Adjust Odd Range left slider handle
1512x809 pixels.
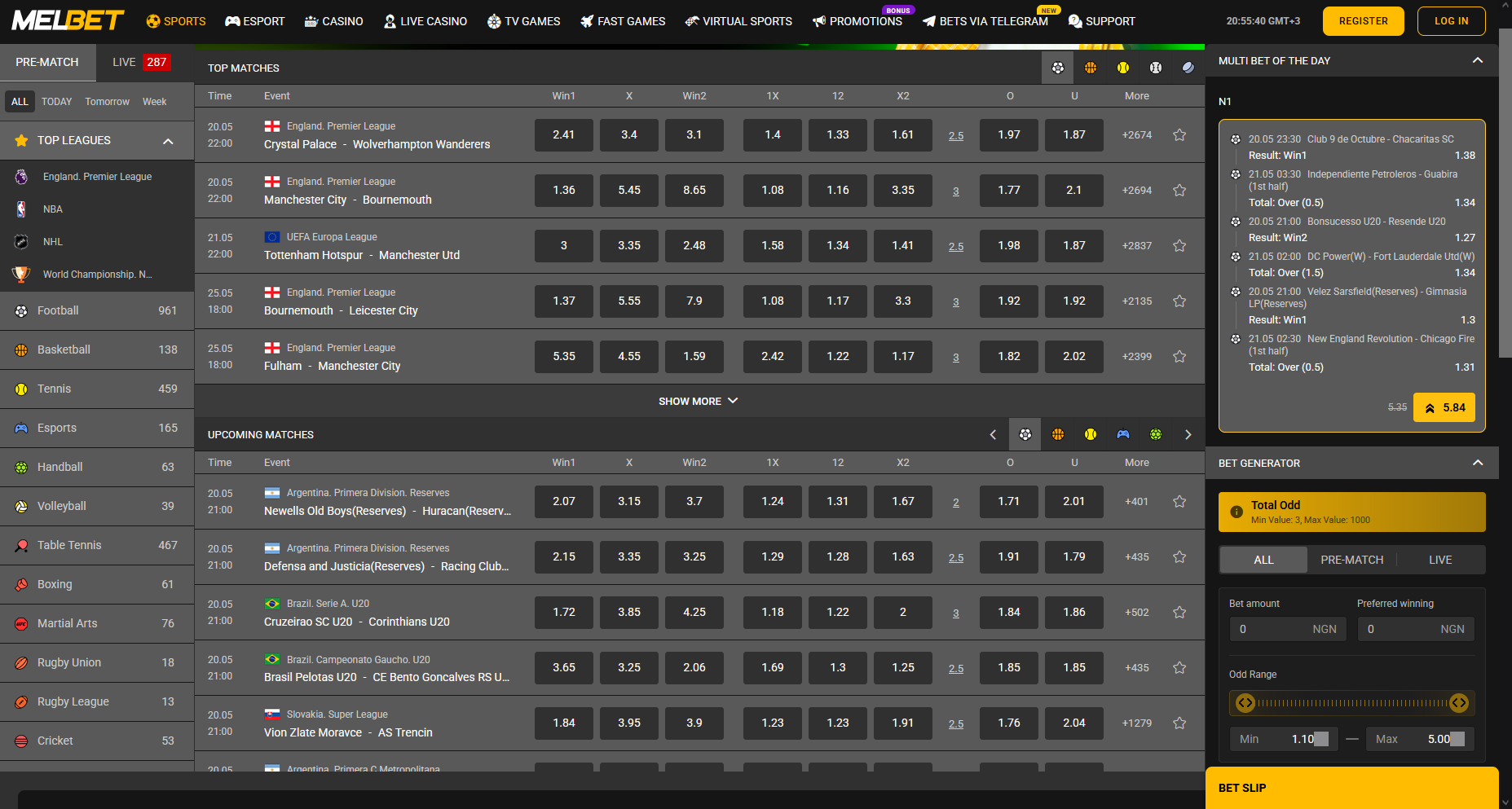1245,702
